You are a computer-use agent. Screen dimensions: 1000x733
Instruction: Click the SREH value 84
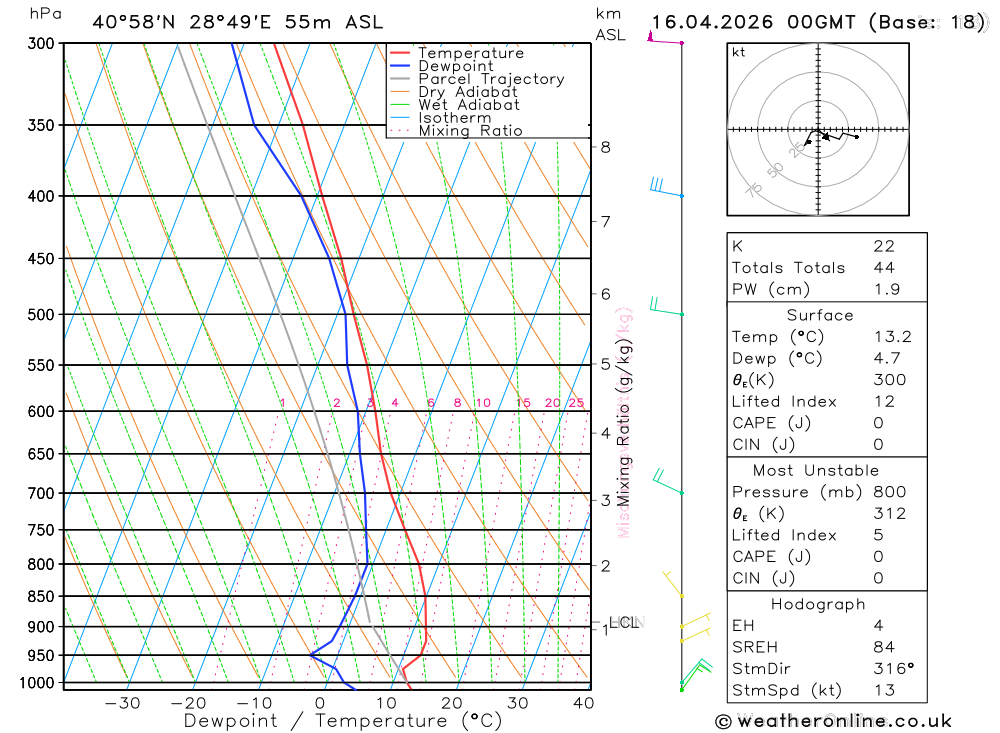[884, 648]
